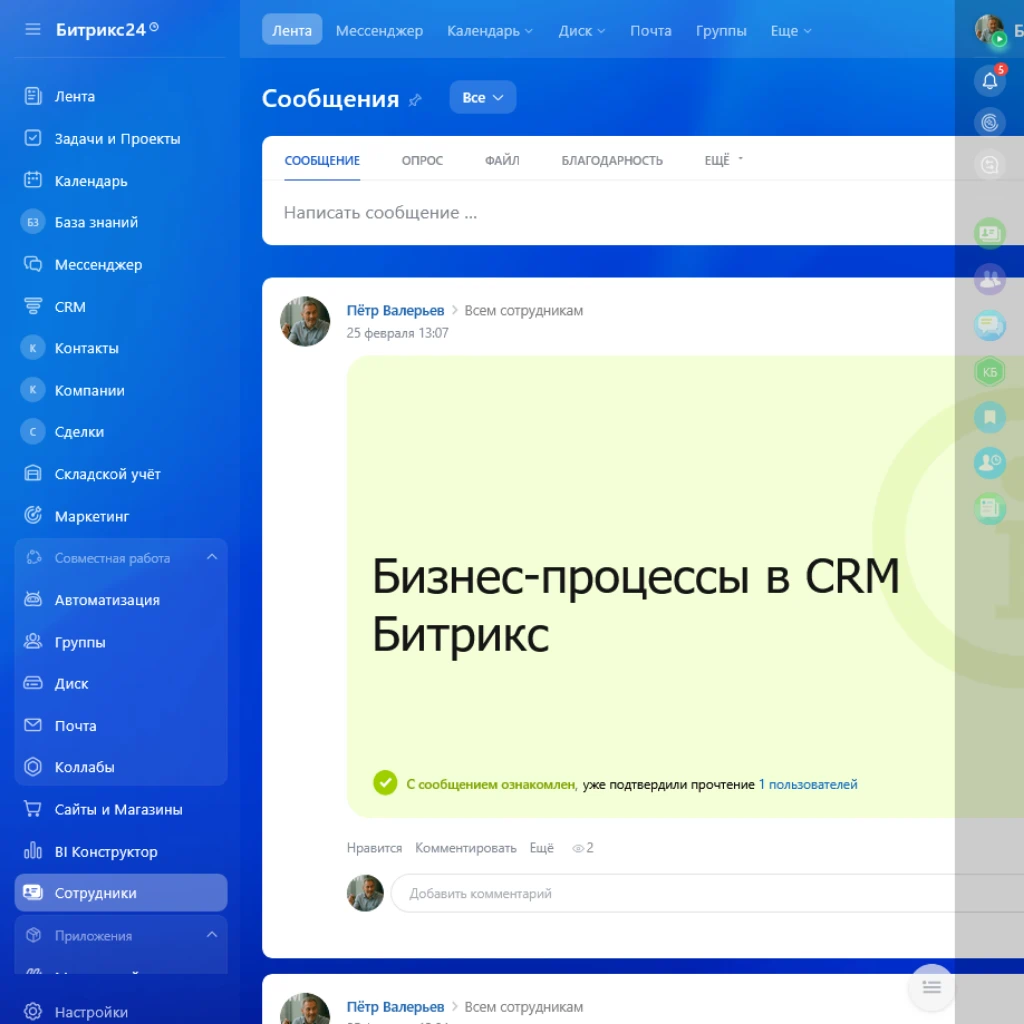This screenshot has height=1024, width=1024.
Task: Confirm reading via green checkmark acknowledgment
Action: pyautogui.click(x=385, y=783)
